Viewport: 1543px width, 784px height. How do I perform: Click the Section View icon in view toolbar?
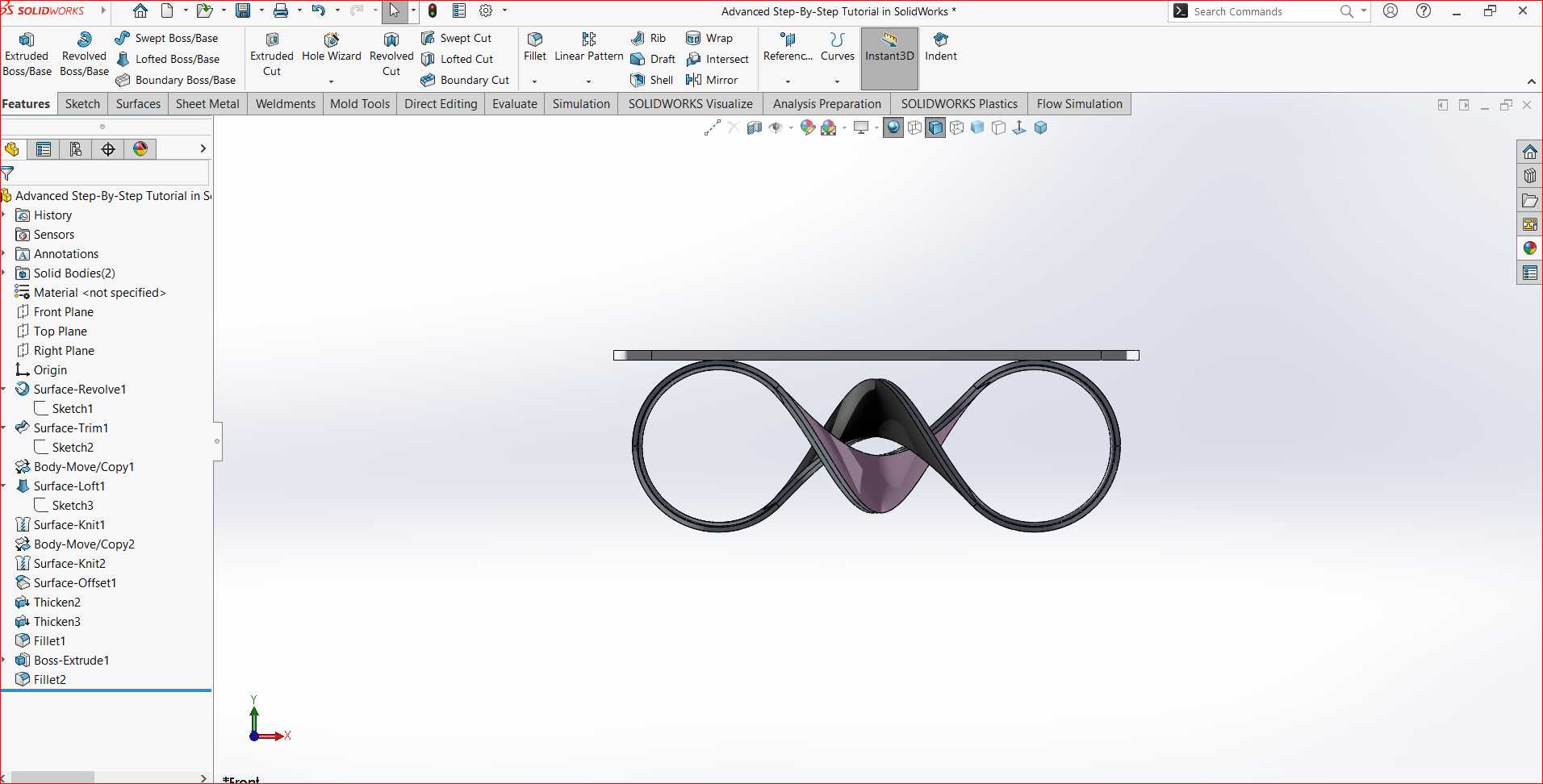click(755, 127)
